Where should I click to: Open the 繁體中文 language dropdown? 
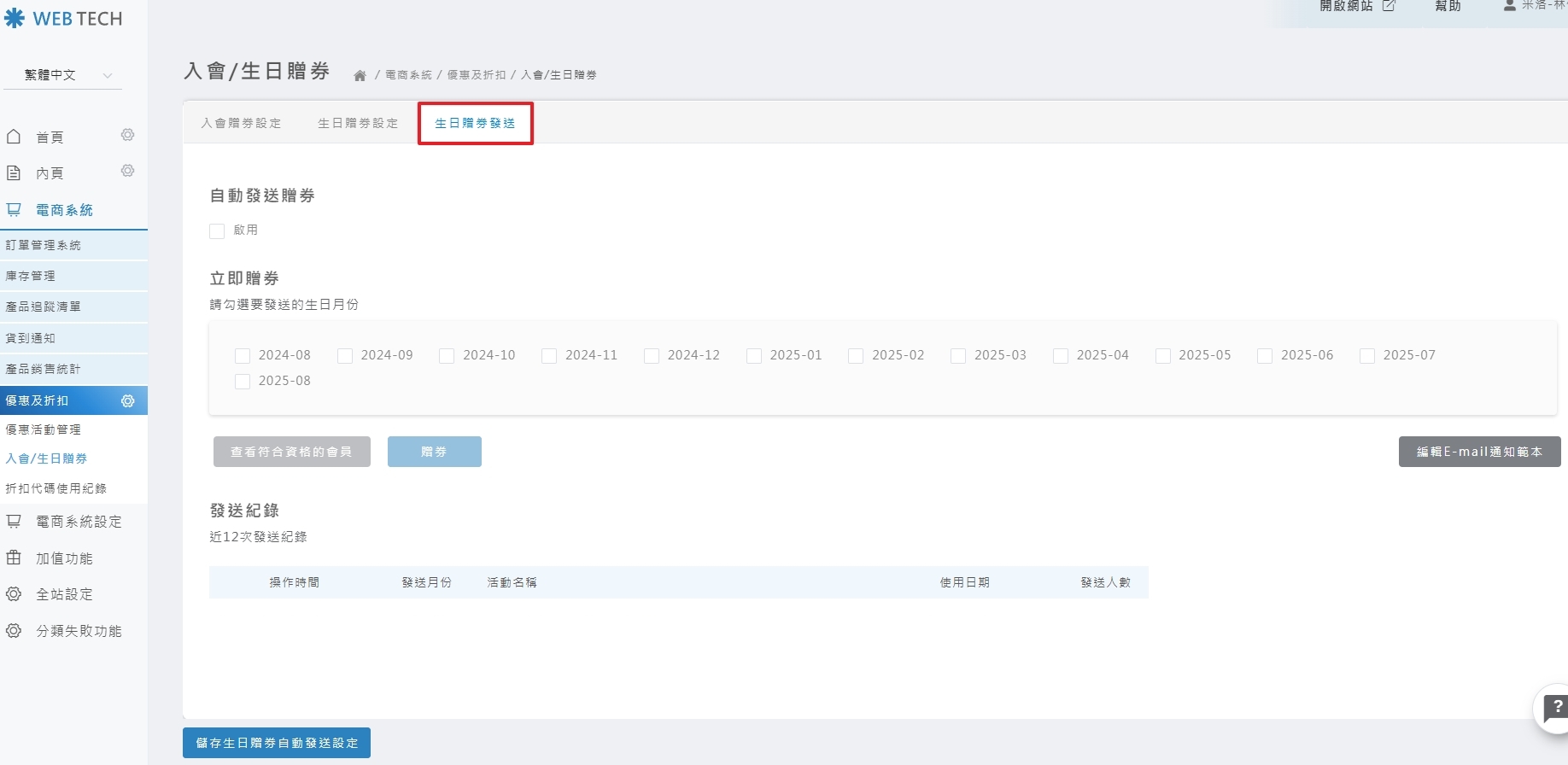(x=62, y=75)
